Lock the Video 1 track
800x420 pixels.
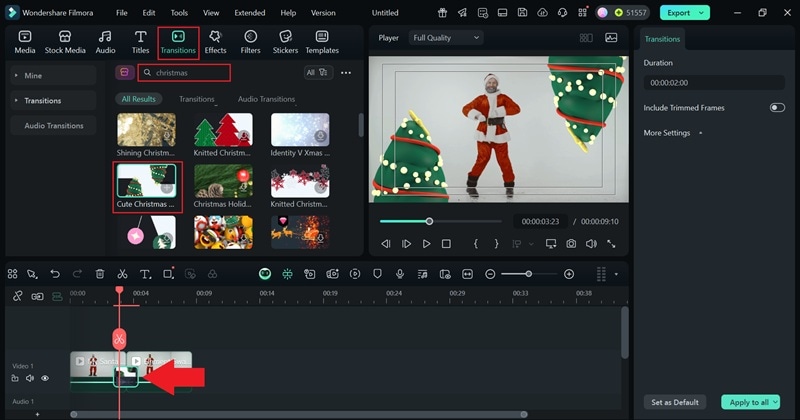[x=14, y=378]
